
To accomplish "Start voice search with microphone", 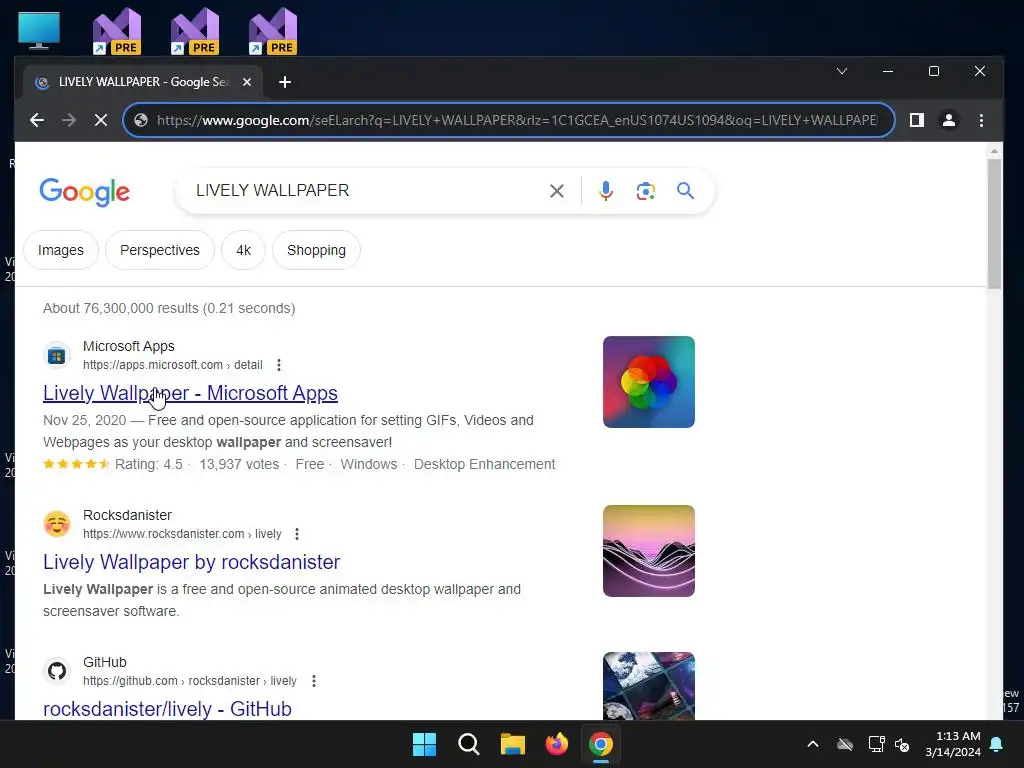I will tap(605, 191).
